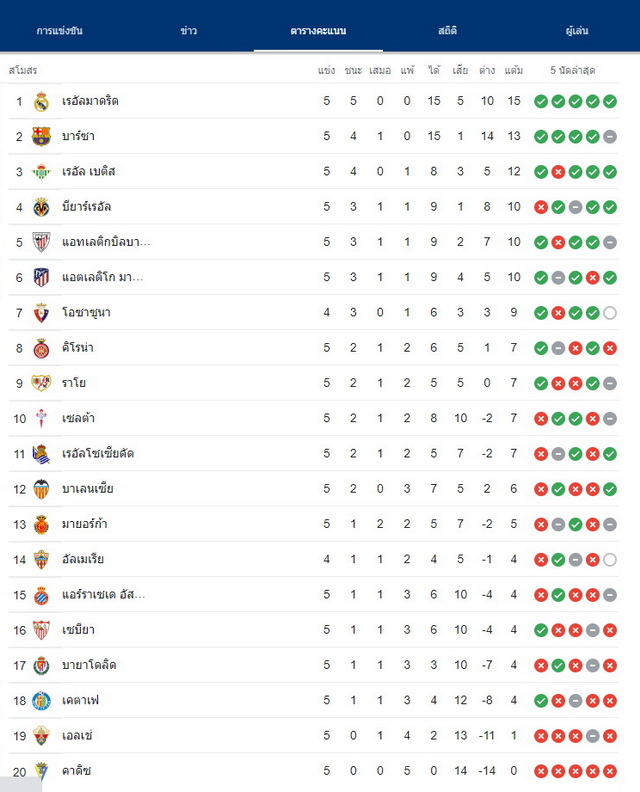Click the Real Madrid club crest
This screenshot has height=792, width=640.
tap(41, 102)
